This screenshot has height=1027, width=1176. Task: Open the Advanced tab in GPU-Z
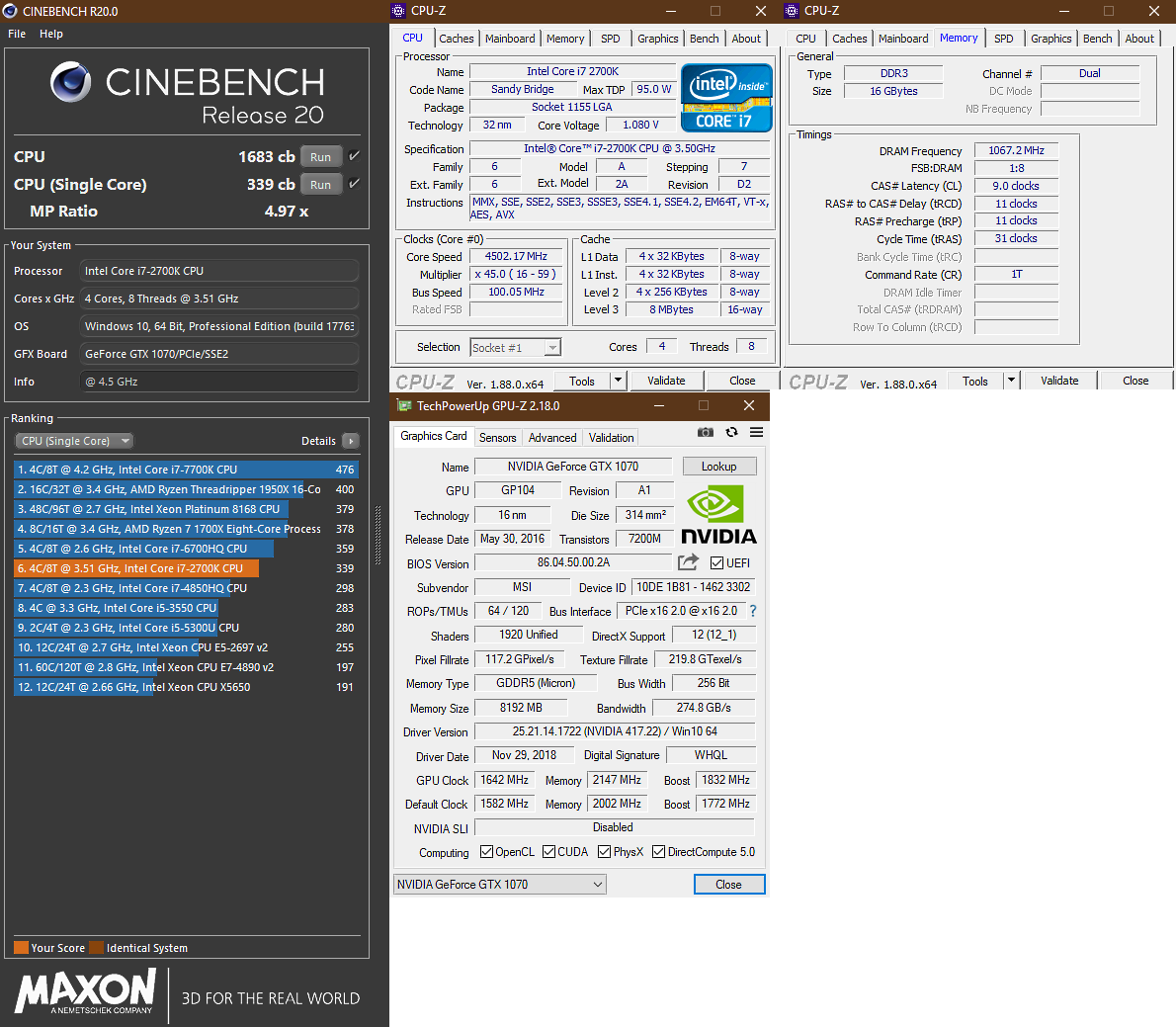552,437
